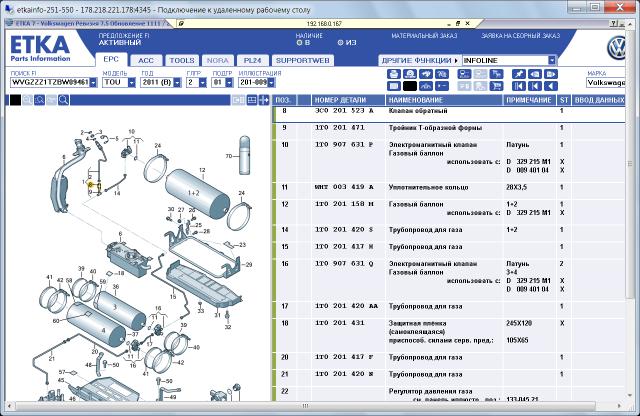Image resolution: width=640 pixels, height=416 pixels.
Task: Click the Volkswagen logo
Action: [x=616, y=48]
